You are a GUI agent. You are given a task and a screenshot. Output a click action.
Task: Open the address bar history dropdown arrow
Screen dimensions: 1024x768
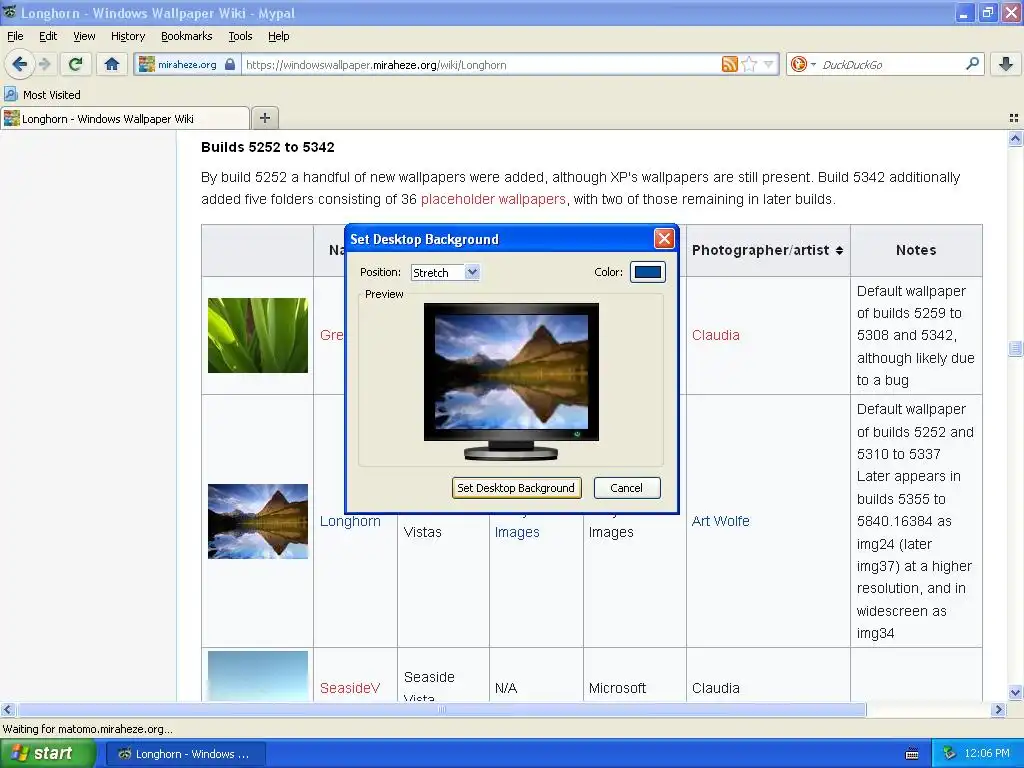click(769, 64)
